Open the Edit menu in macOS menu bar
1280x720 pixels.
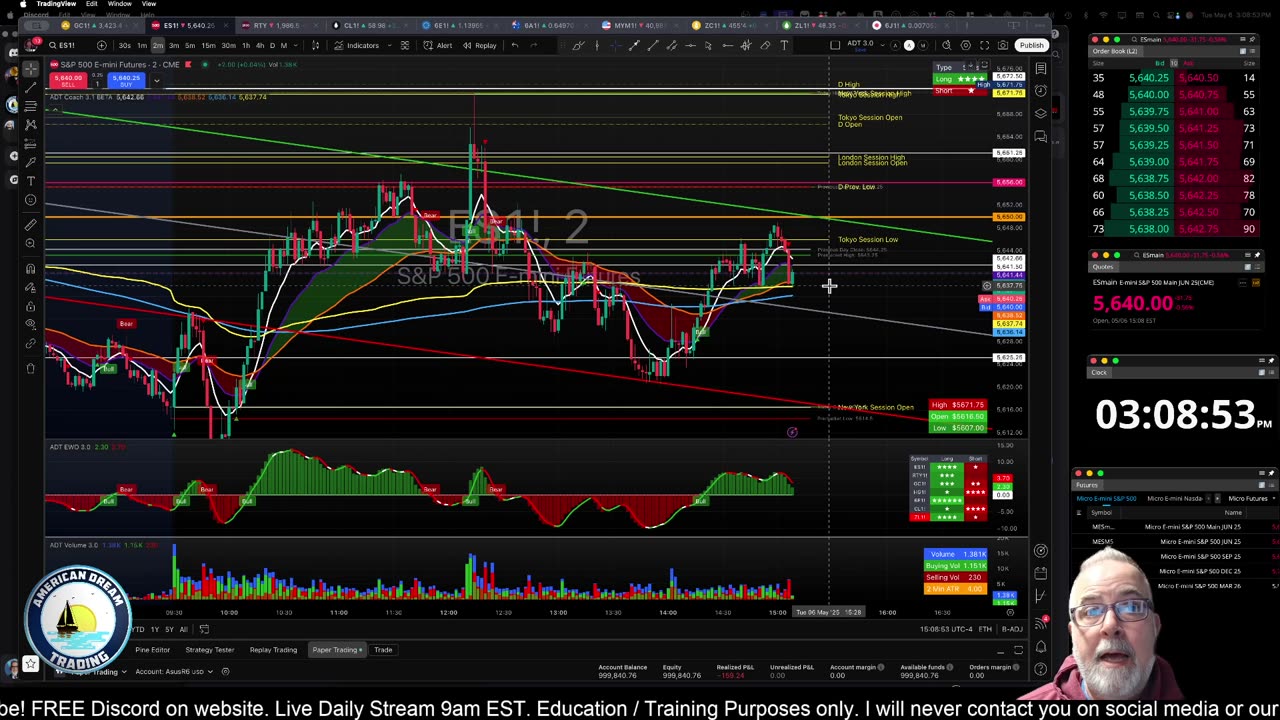point(91,4)
